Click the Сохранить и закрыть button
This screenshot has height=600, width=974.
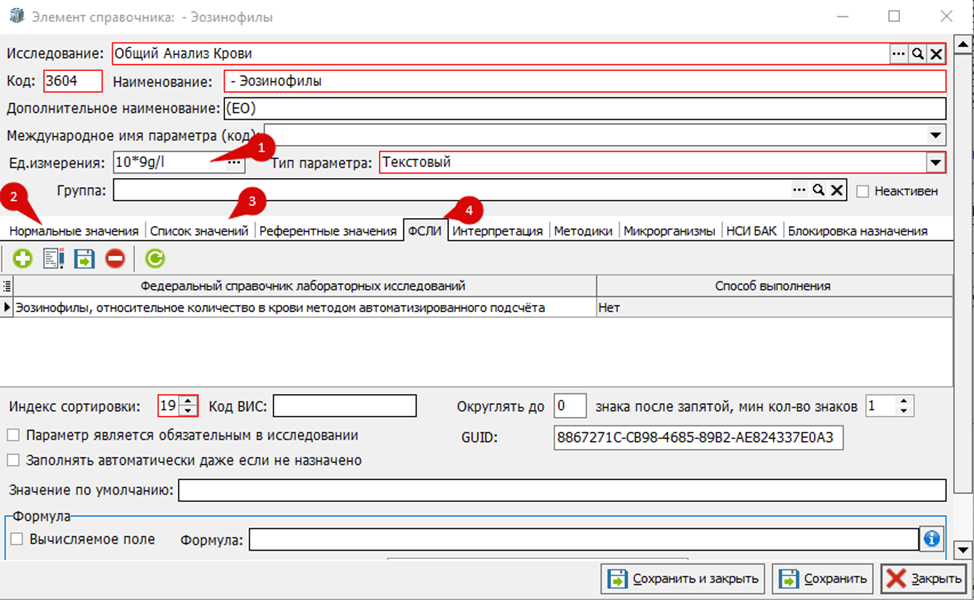684,579
